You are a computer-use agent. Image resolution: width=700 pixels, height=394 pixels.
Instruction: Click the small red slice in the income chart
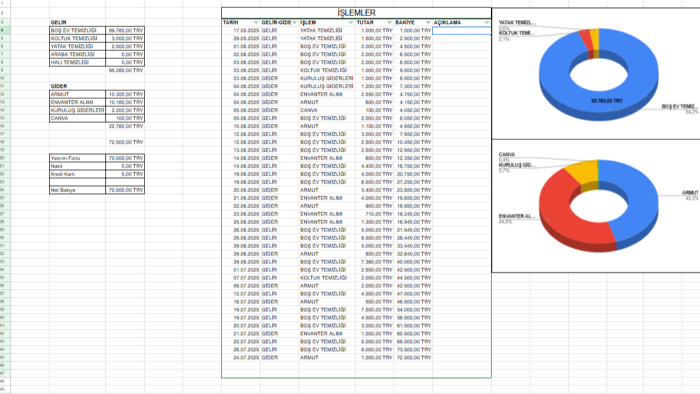click(587, 39)
